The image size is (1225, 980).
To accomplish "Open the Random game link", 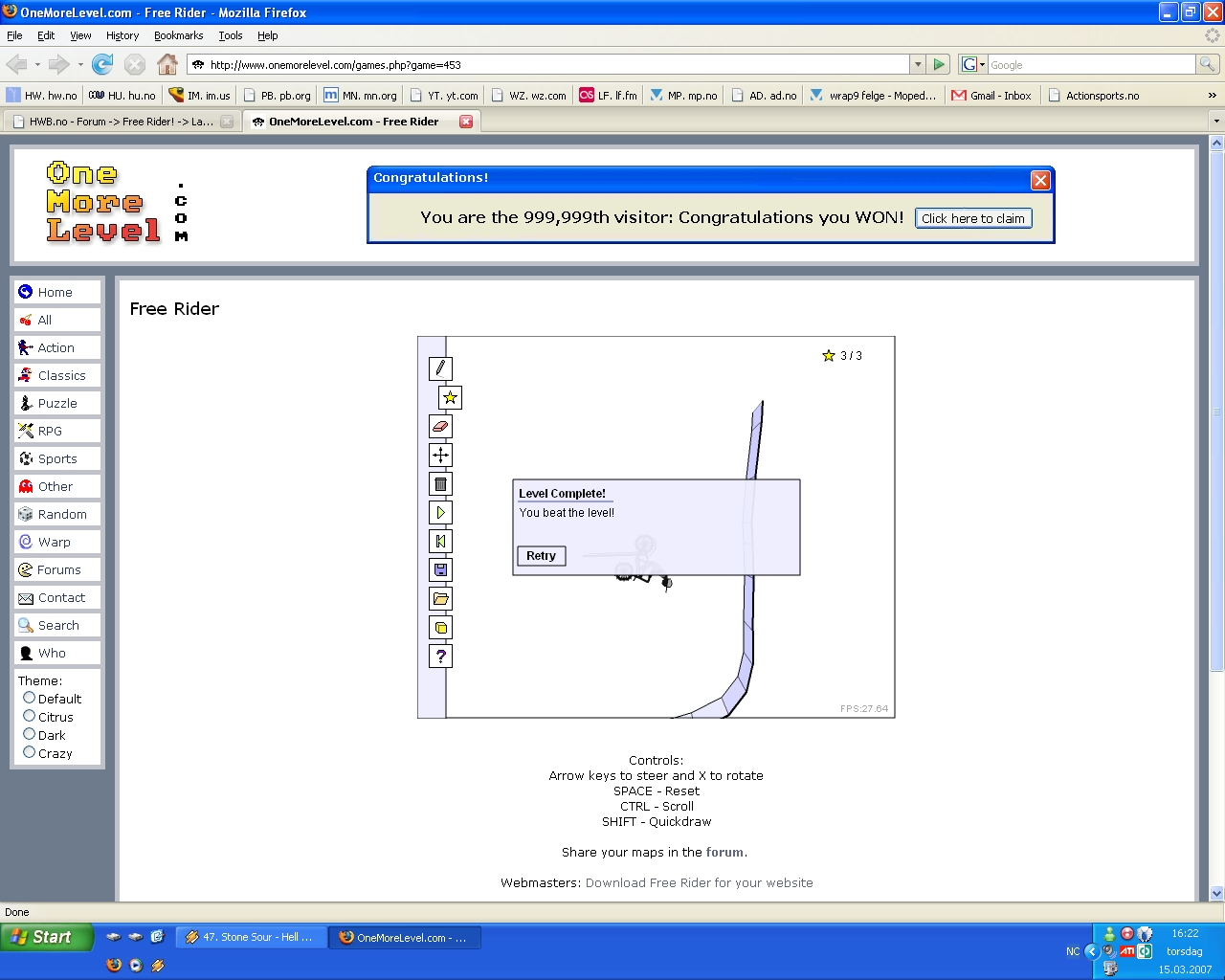I will [x=57, y=514].
